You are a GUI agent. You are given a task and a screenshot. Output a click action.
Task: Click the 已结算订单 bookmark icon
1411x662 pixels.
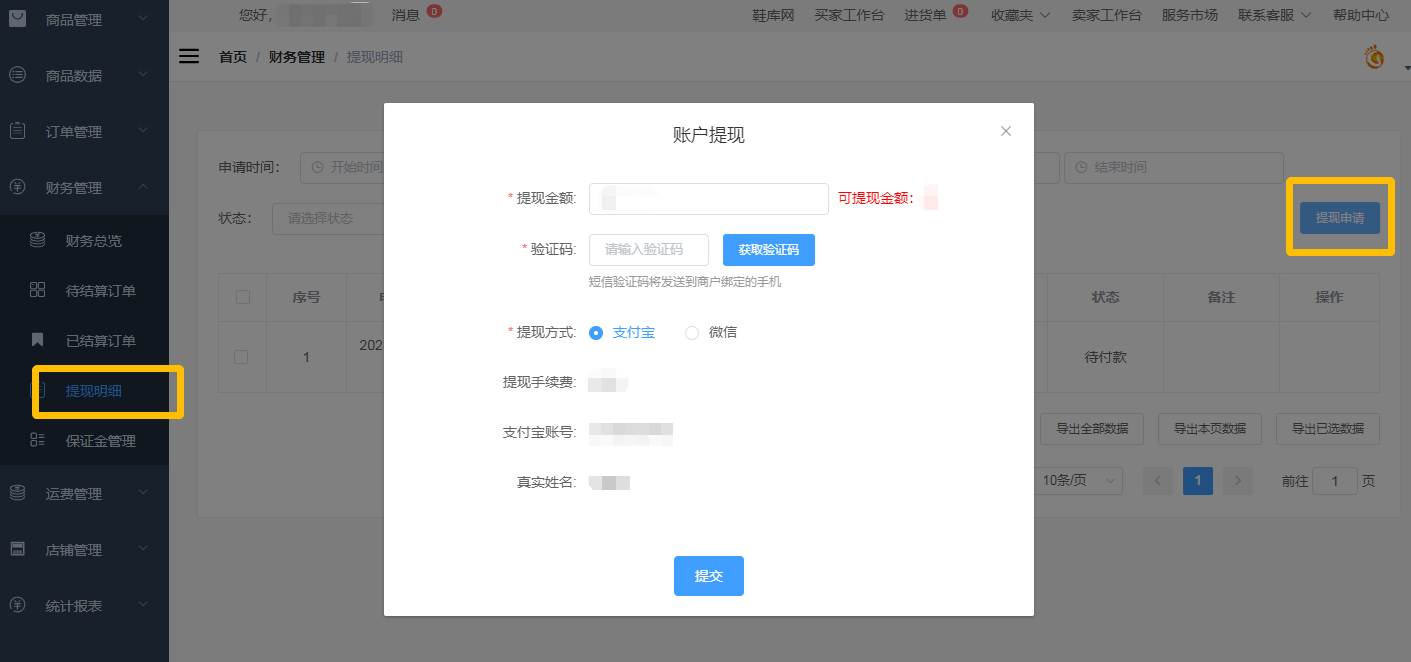pos(38,340)
